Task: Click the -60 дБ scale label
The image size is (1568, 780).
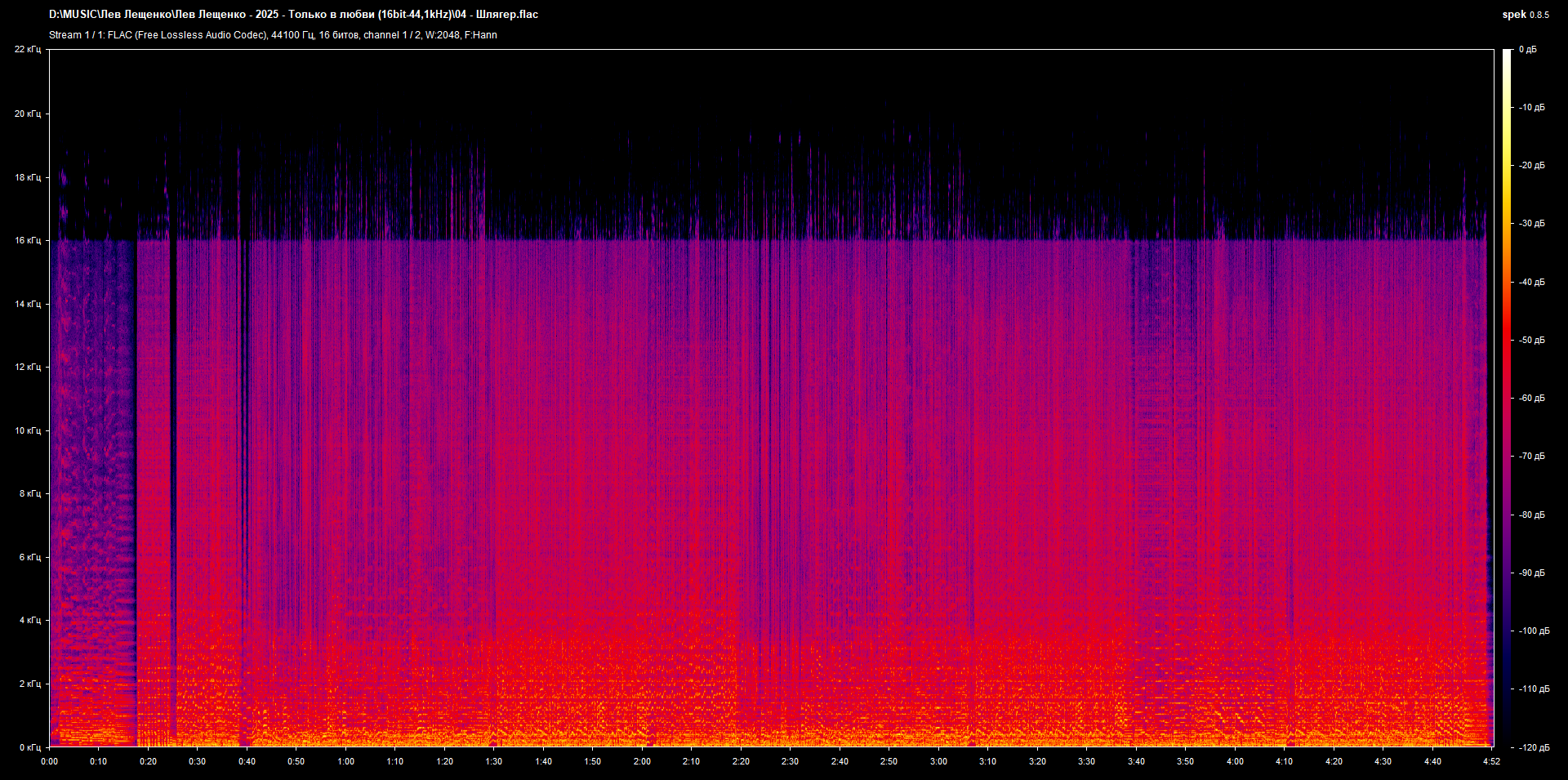Action: click(x=1531, y=399)
